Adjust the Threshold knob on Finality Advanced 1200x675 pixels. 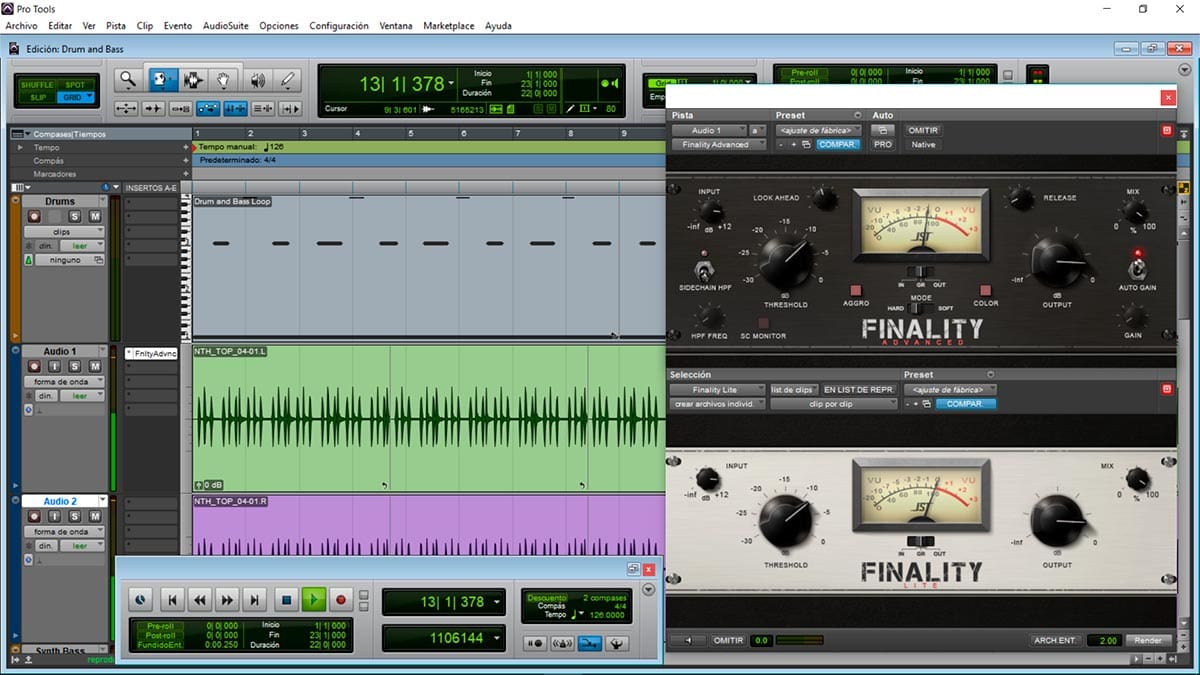(x=786, y=263)
